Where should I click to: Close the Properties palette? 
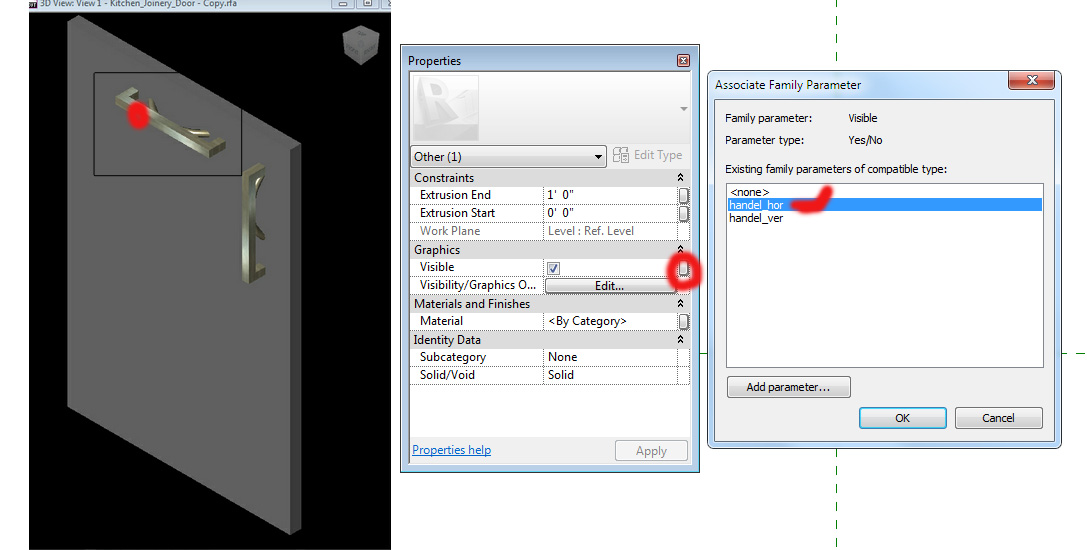pyautogui.click(x=683, y=61)
